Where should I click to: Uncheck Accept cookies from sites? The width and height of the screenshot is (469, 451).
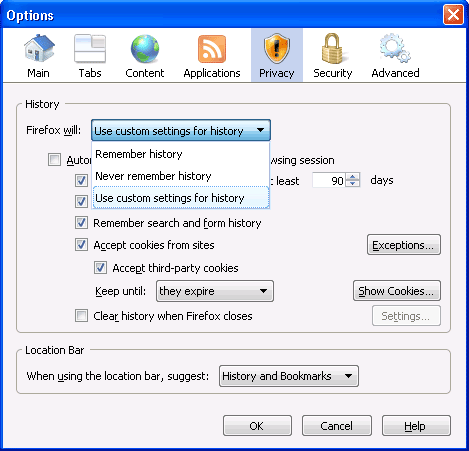tap(81, 245)
